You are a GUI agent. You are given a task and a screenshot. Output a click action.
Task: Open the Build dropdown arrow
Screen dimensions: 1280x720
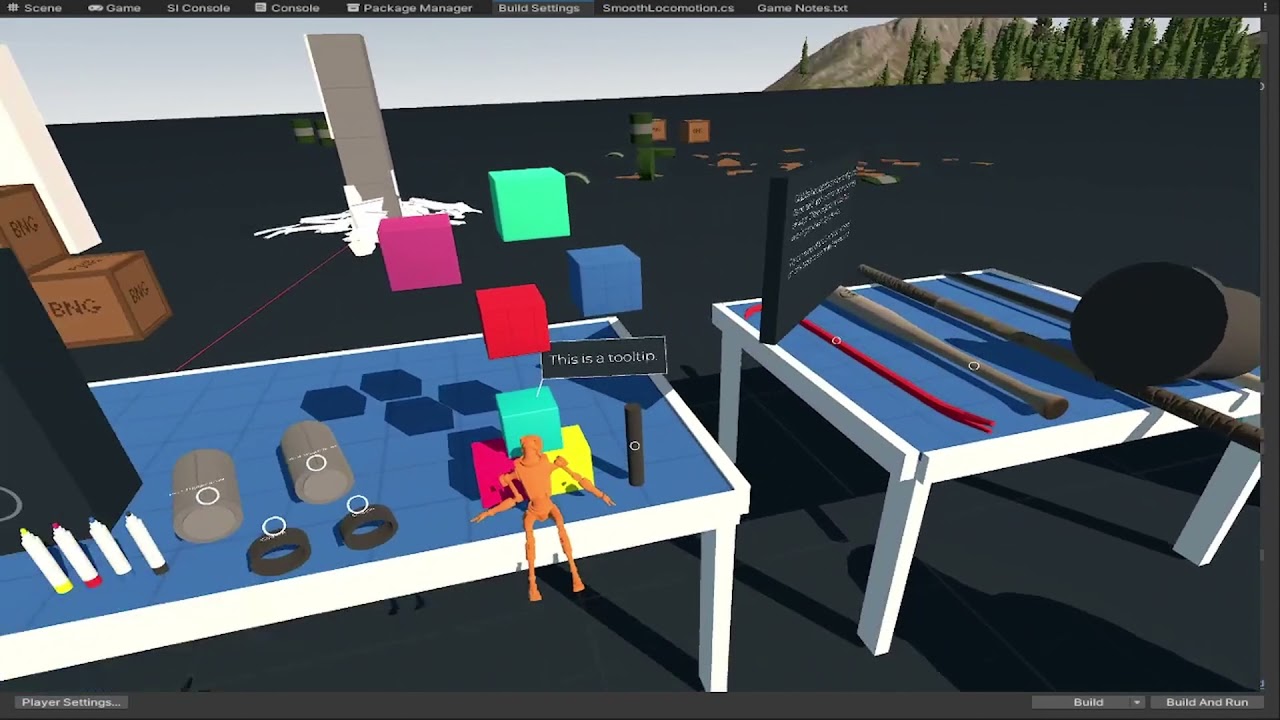(1136, 702)
